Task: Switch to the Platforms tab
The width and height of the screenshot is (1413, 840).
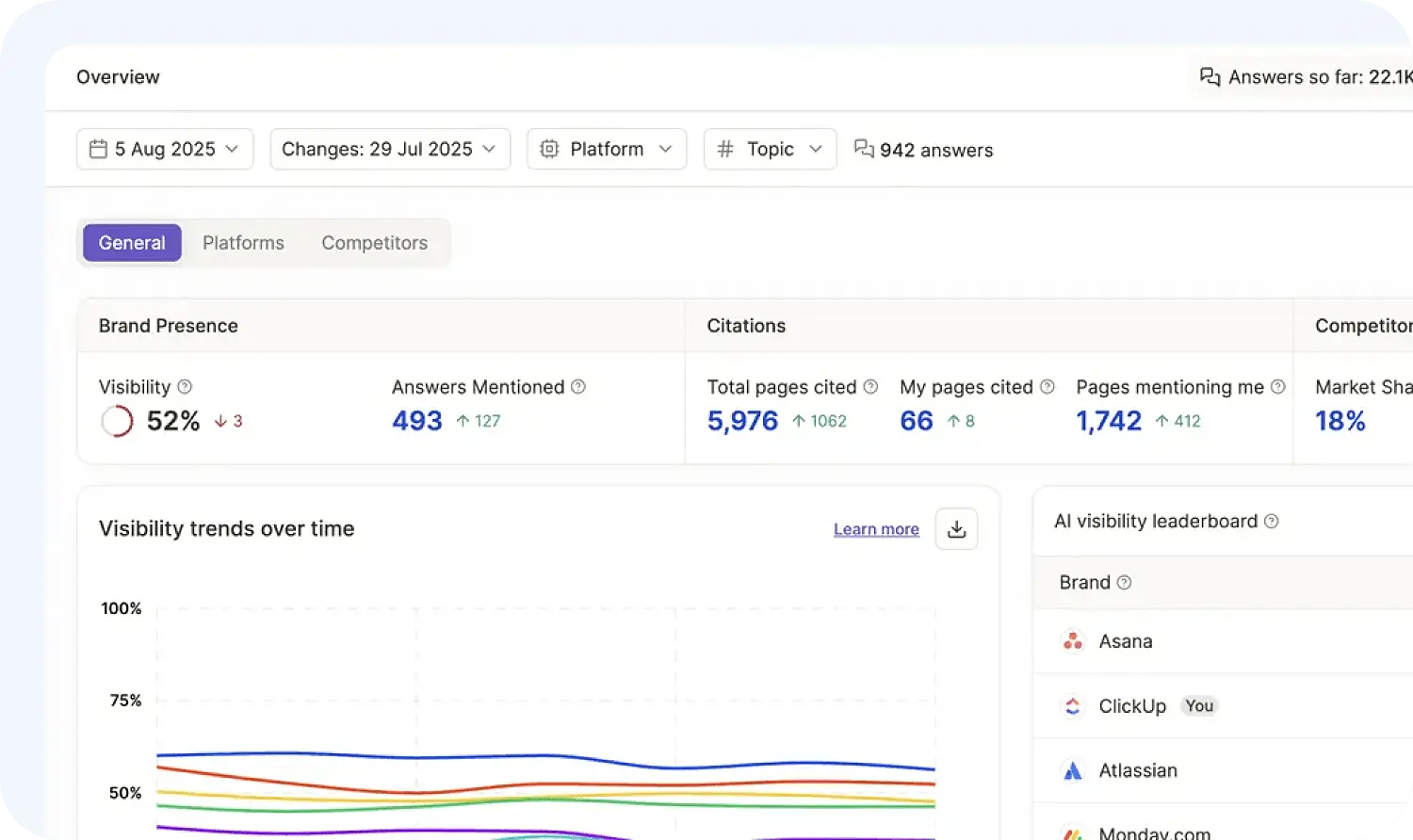Action: coord(243,242)
